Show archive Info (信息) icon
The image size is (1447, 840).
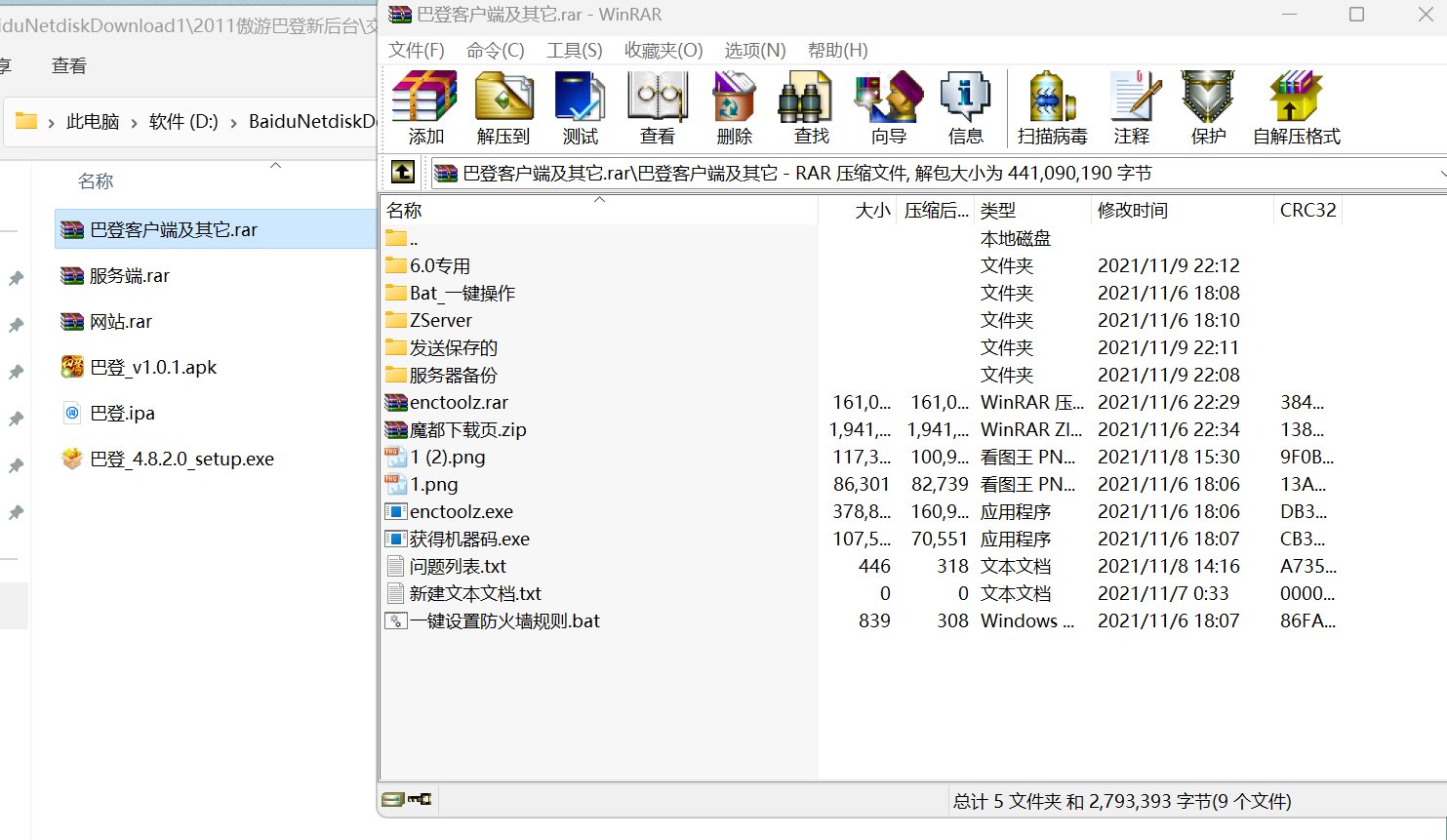965,107
